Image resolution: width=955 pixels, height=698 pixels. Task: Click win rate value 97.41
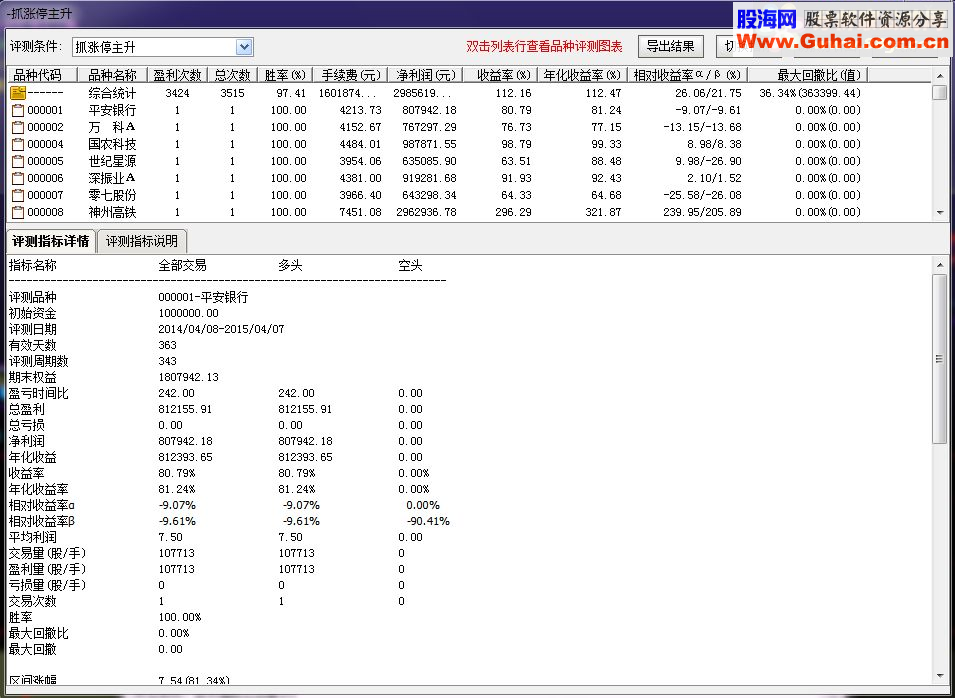tap(289, 93)
